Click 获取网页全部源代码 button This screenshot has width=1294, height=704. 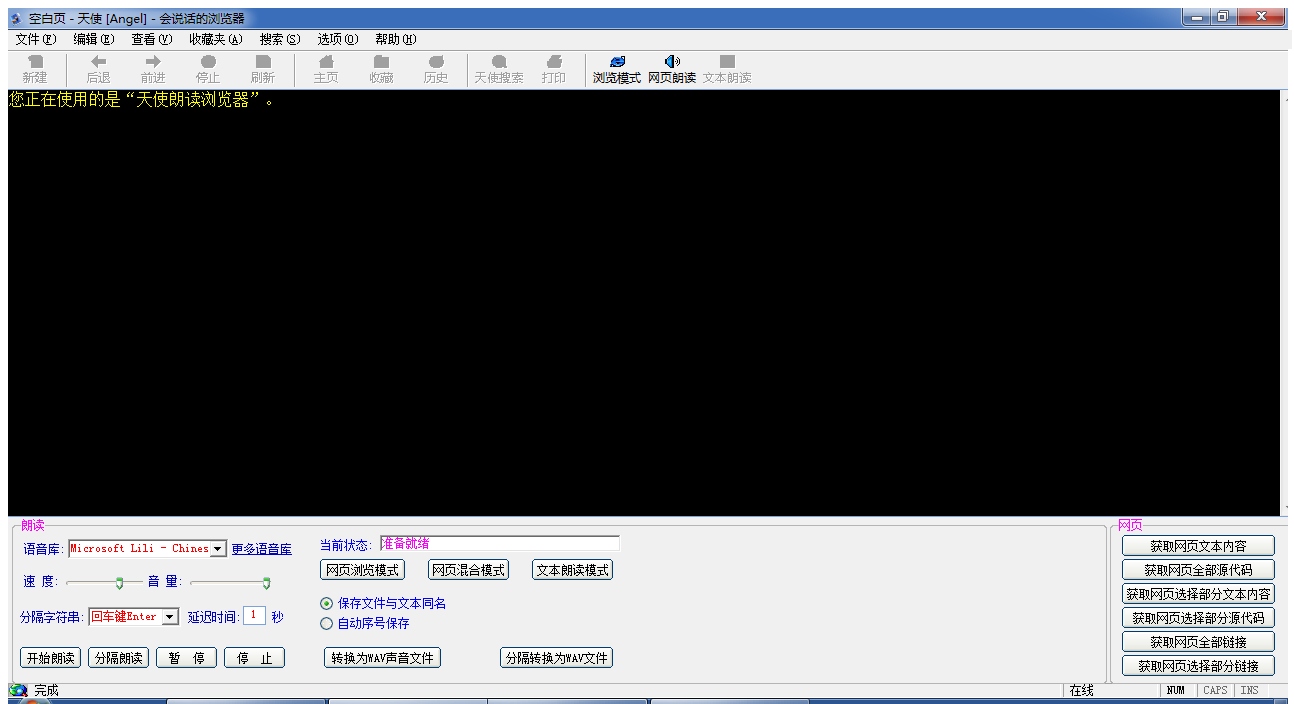1198,570
